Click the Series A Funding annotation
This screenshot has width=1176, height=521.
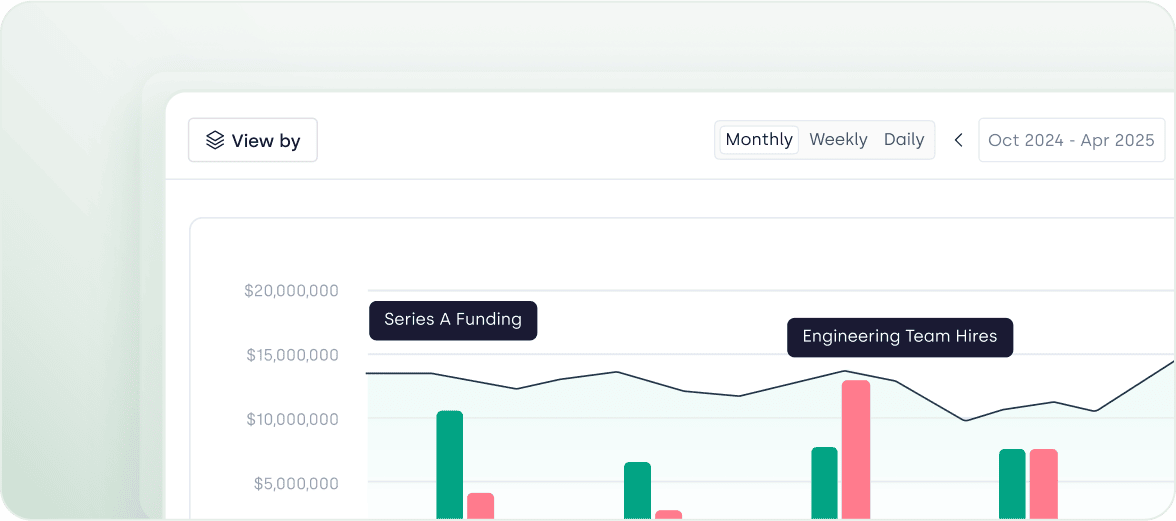coord(453,320)
